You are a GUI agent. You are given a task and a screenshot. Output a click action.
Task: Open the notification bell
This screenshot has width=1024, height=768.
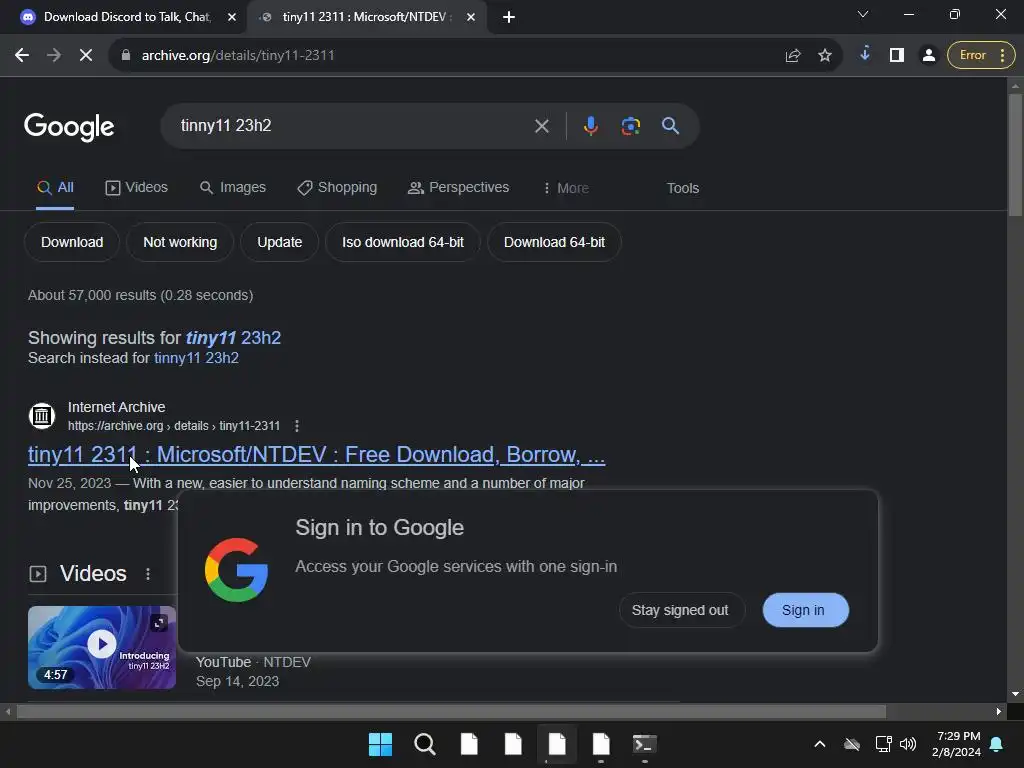(x=997, y=744)
